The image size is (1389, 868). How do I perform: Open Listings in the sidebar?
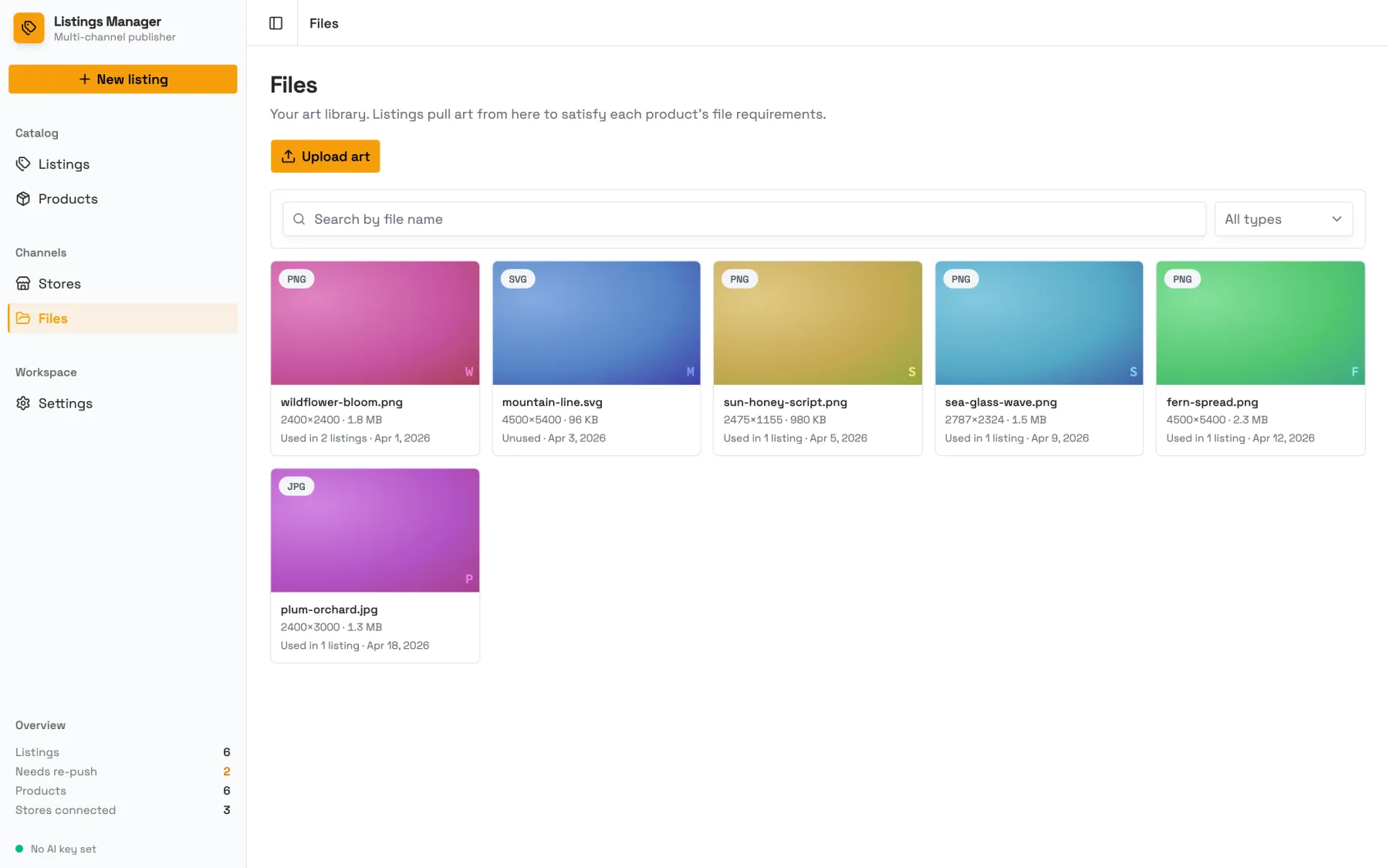click(x=123, y=164)
